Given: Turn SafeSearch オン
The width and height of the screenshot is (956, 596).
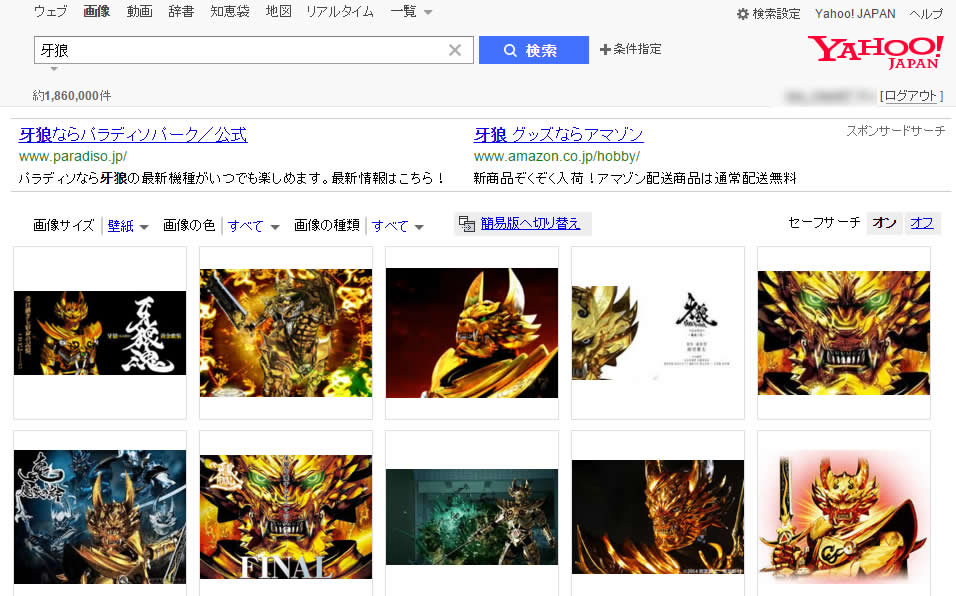Looking at the screenshot, I should coord(884,223).
